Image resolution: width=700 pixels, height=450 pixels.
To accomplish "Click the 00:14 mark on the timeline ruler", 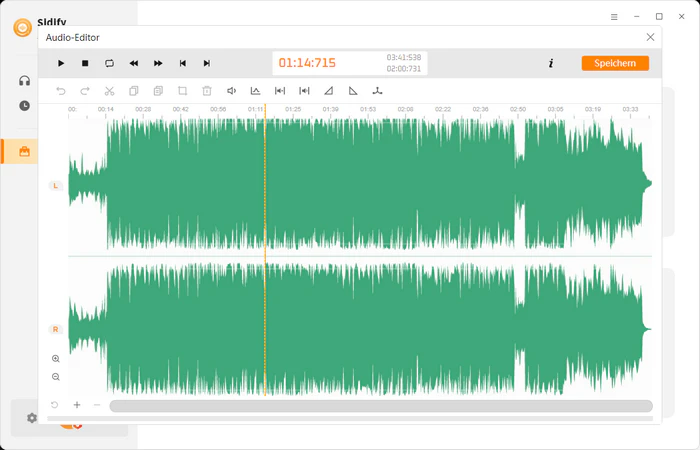I will tap(106, 109).
